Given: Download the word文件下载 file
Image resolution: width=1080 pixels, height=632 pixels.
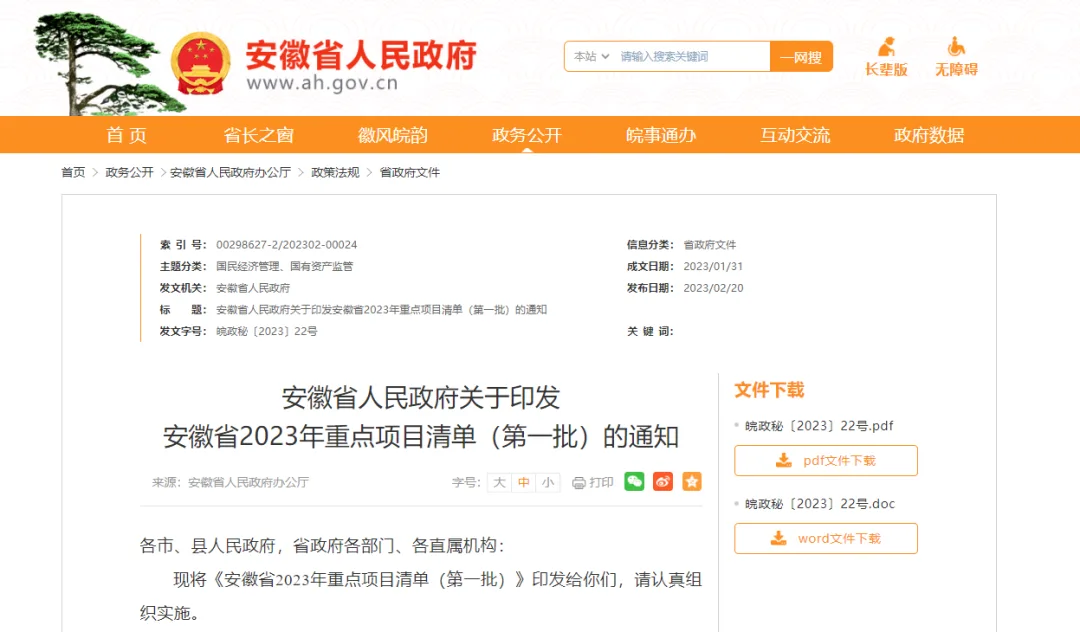Looking at the screenshot, I should pyautogui.click(x=826, y=538).
